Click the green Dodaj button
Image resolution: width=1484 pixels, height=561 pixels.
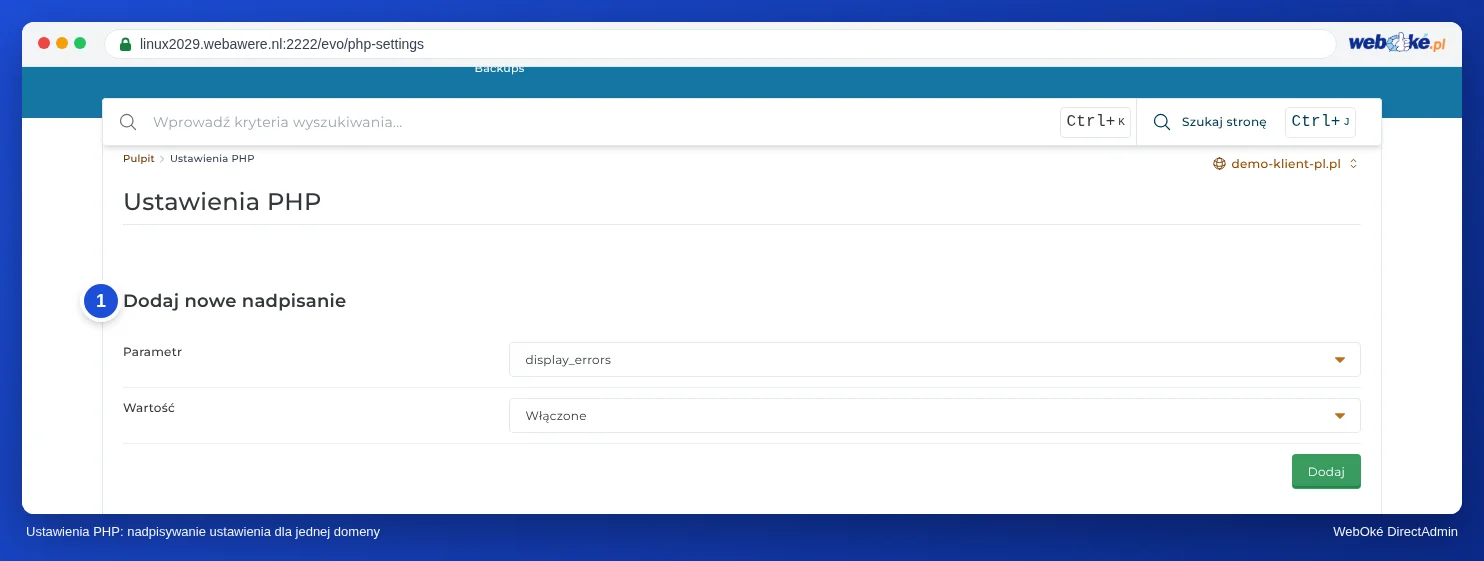coord(1326,471)
